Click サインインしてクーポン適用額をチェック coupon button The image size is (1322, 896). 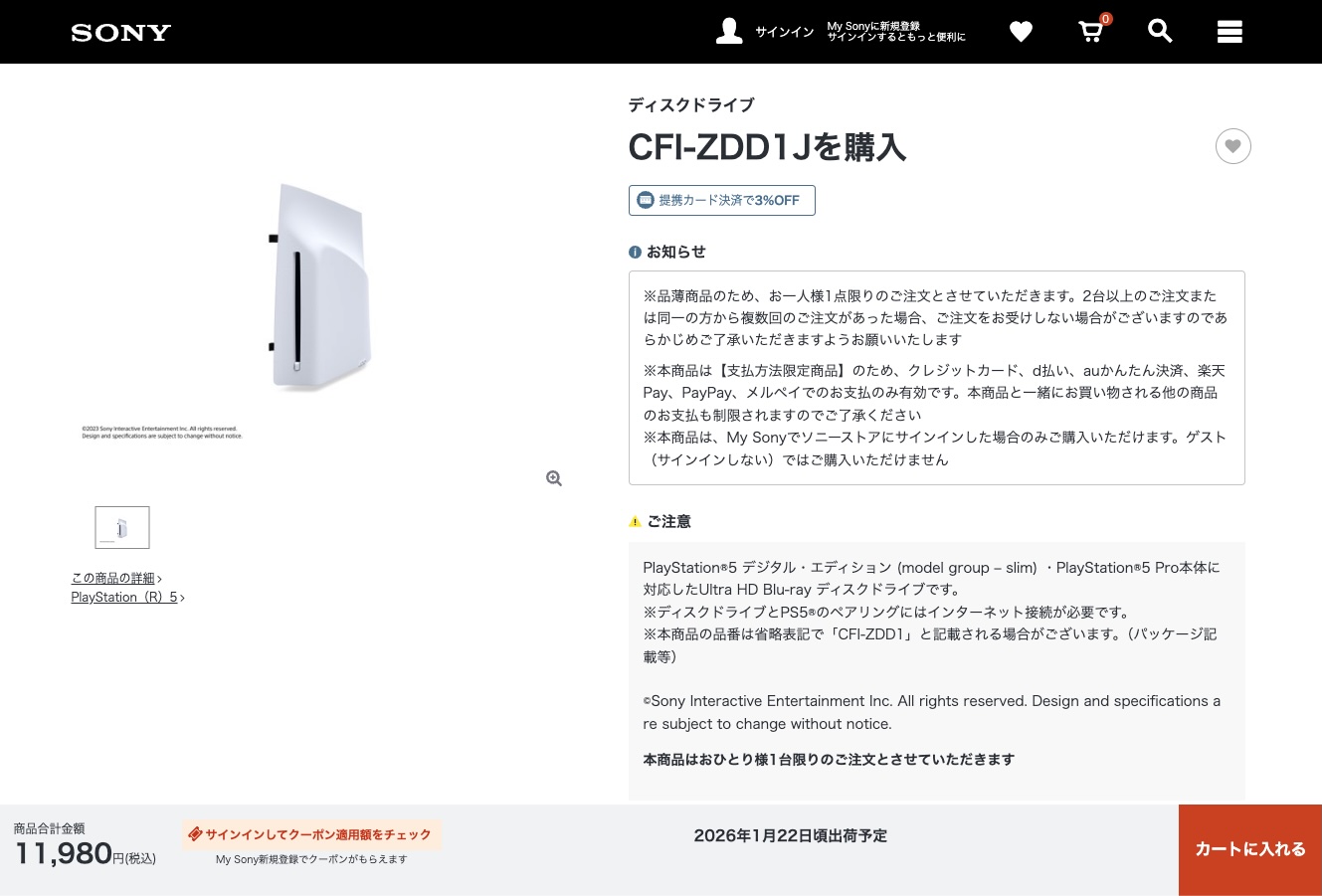point(310,834)
